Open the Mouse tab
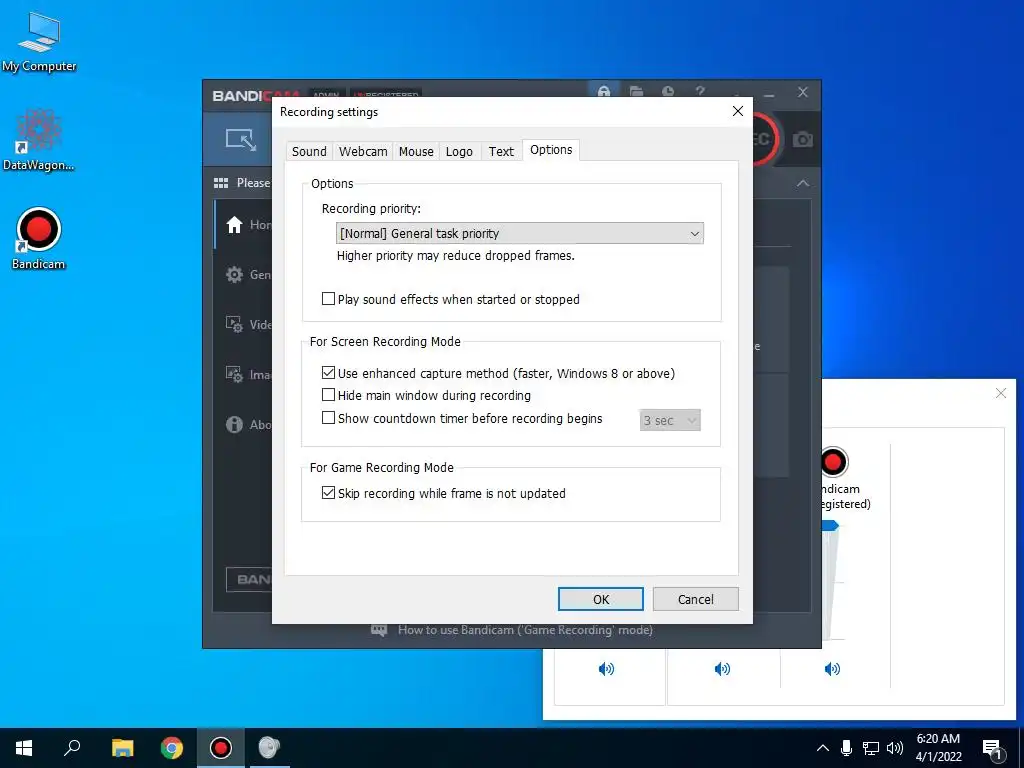 [x=416, y=152]
